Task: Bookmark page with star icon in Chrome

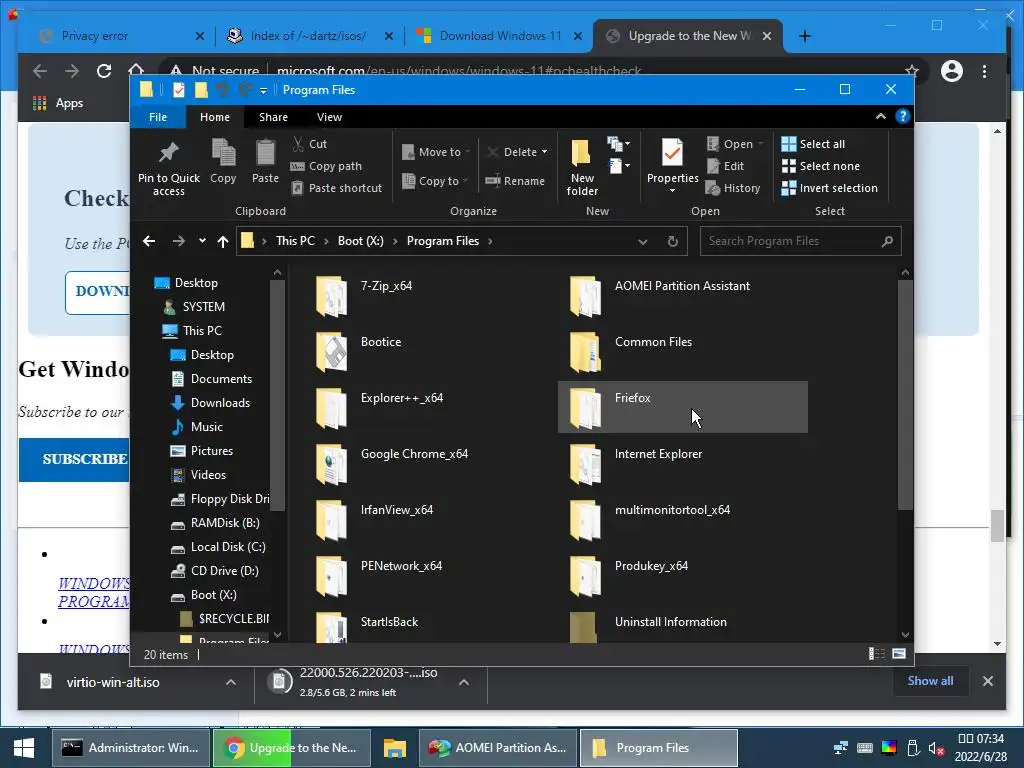Action: click(912, 71)
